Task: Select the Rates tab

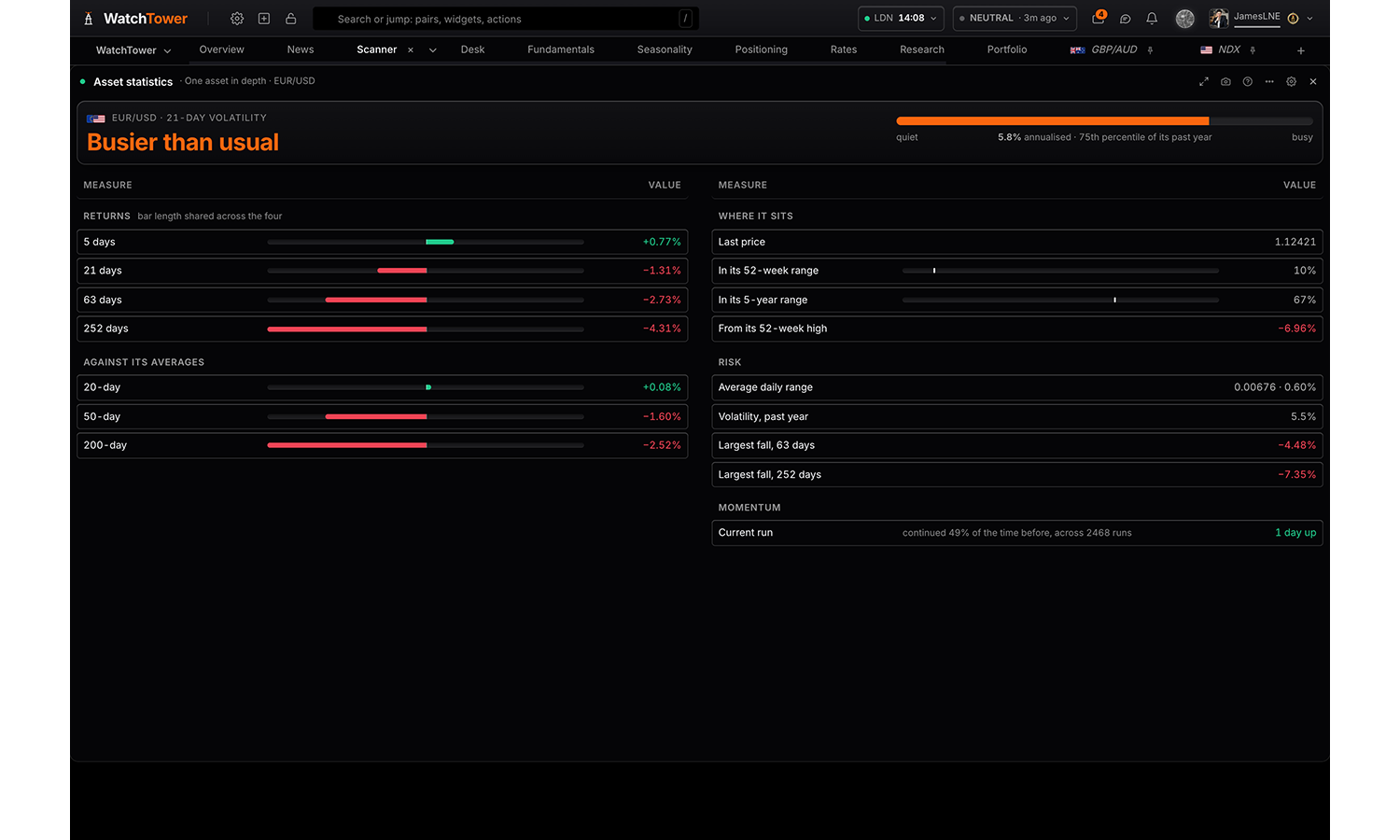Action: pos(844,49)
